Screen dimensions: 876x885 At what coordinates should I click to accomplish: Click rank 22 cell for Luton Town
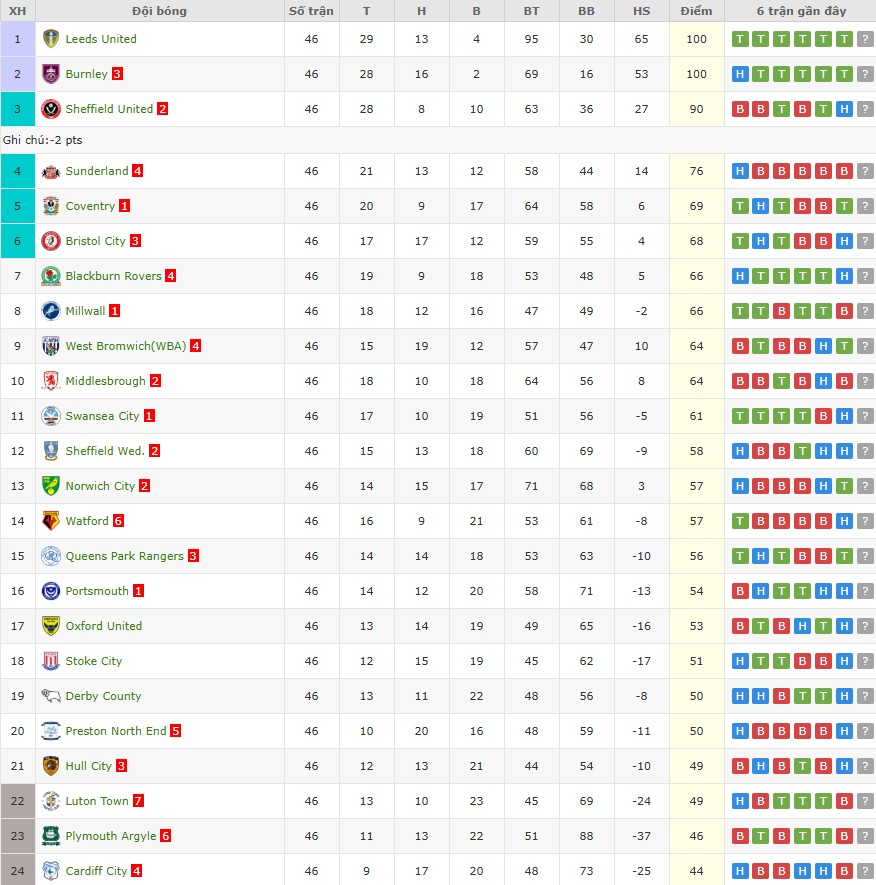click(17, 801)
